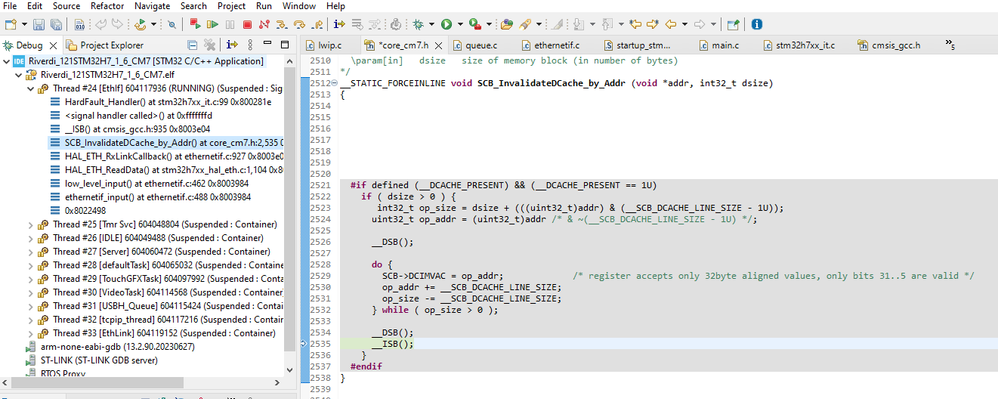Click the green Resume button
This screenshot has width=998, height=399.
(x=212, y=24)
